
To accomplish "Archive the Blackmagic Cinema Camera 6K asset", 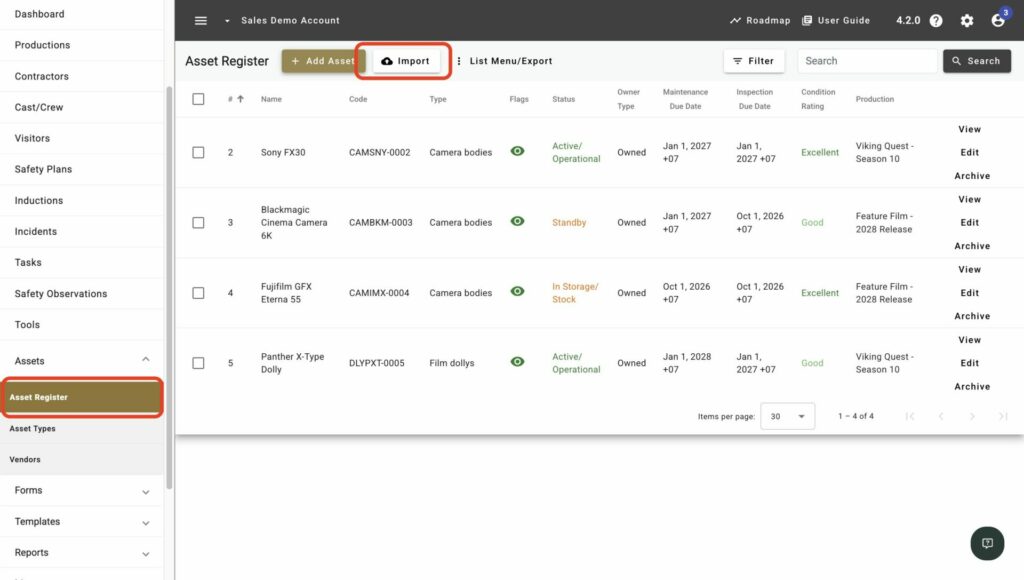I will coord(972,246).
